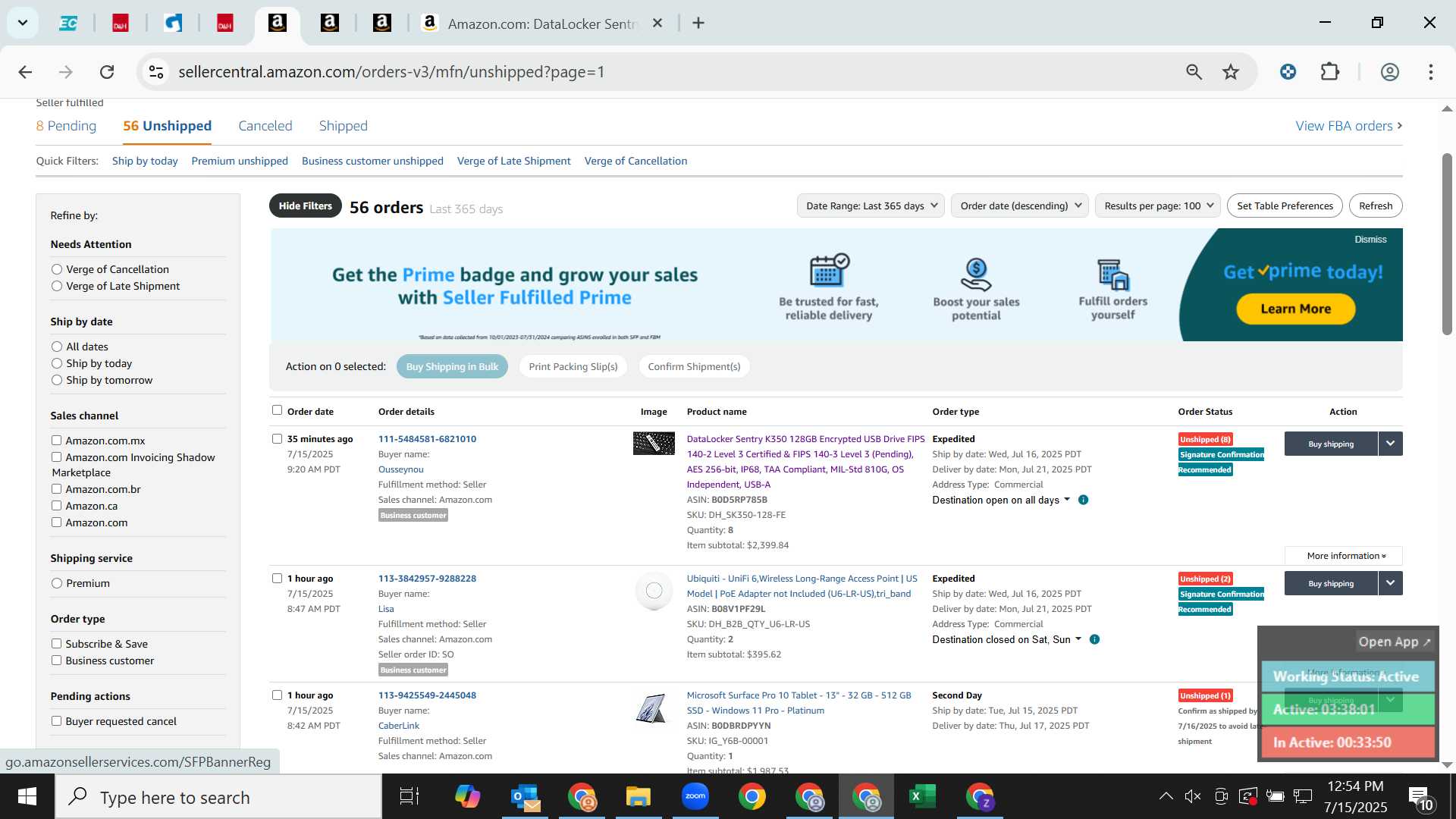Apply Premium unshipped quick filter

240,161
